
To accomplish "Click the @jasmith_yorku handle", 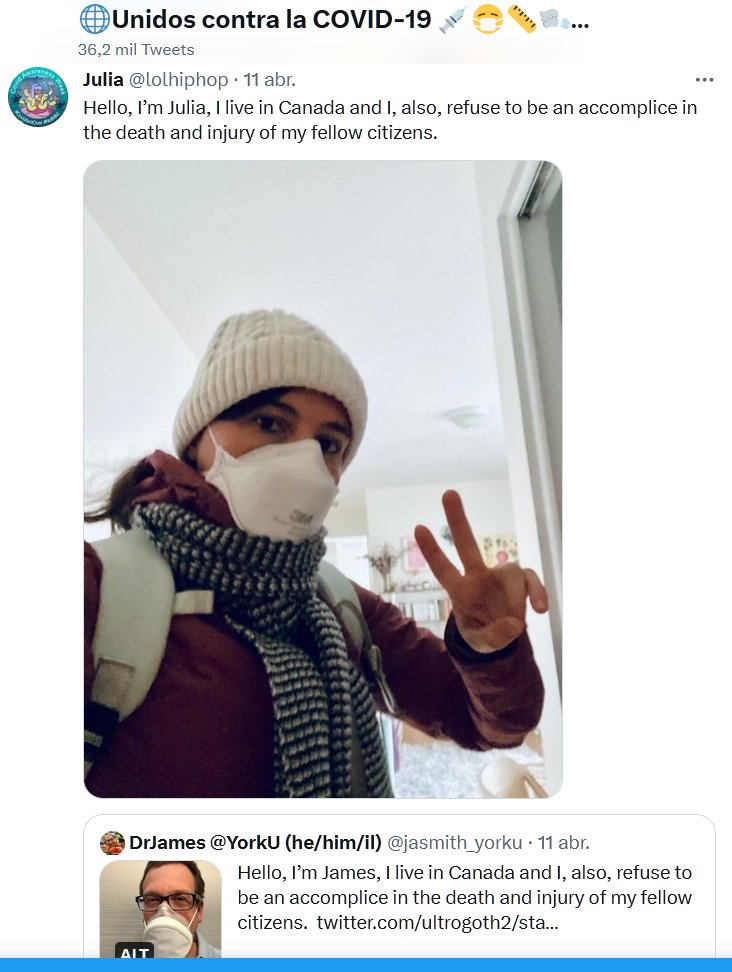I will tap(455, 842).
